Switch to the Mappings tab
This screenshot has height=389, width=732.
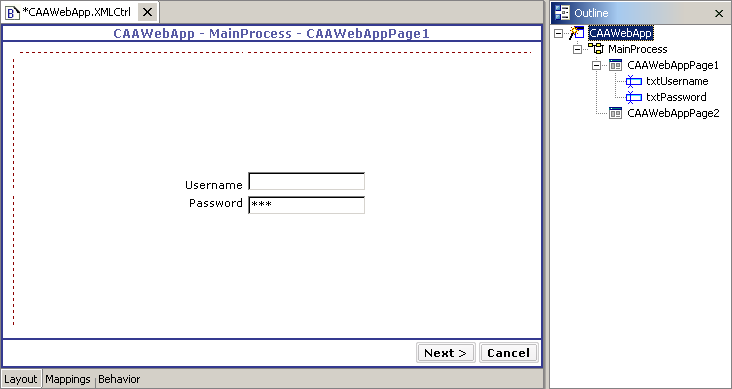point(68,379)
